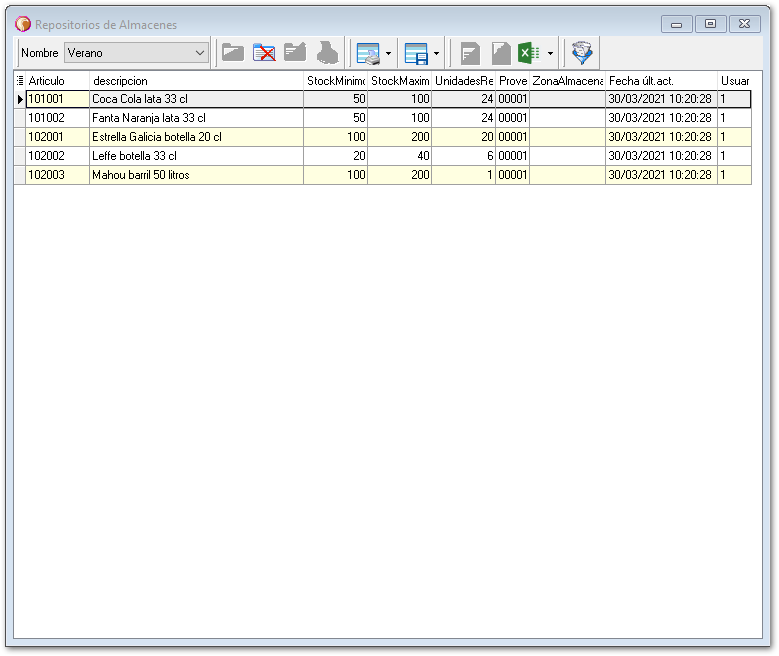Click the UnidadesRe column header
Image resolution: width=779 pixels, height=656 pixels.
point(464,81)
